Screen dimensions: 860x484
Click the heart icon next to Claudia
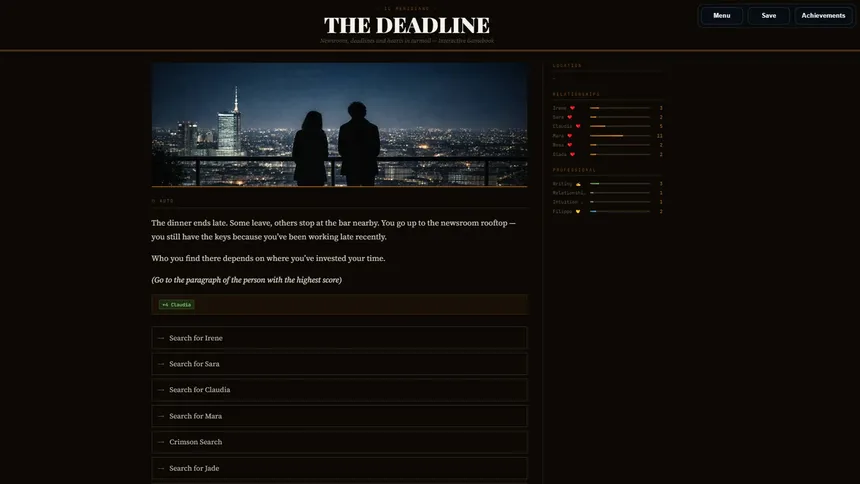pyautogui.click(x=578, y=127)
